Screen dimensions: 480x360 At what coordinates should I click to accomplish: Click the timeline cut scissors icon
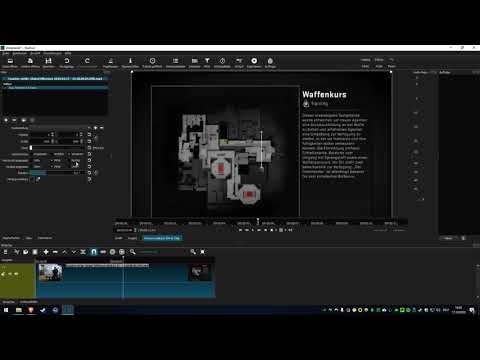point(17,252)
